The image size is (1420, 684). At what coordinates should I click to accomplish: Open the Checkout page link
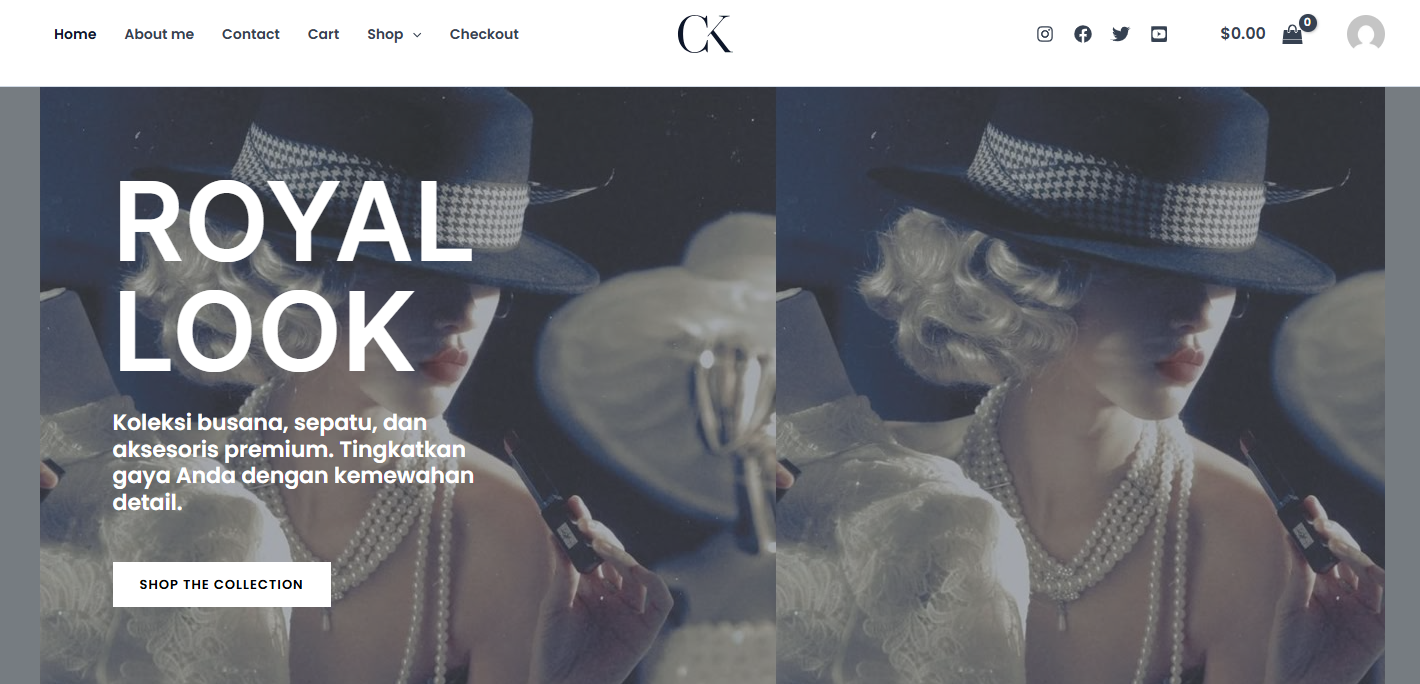pos(484,34)
